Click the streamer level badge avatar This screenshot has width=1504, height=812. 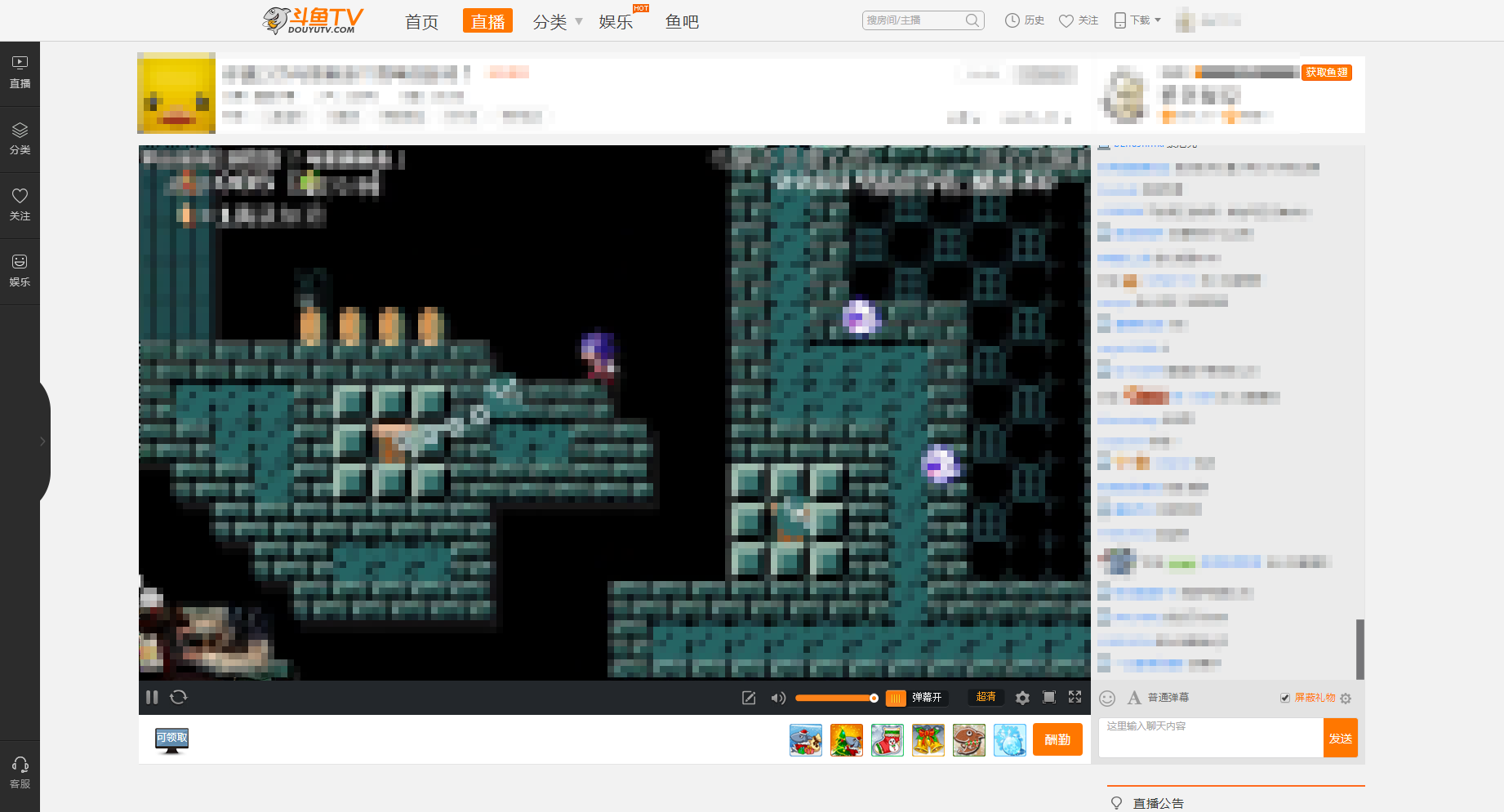pyautogui.click(x=1125, y=95)
